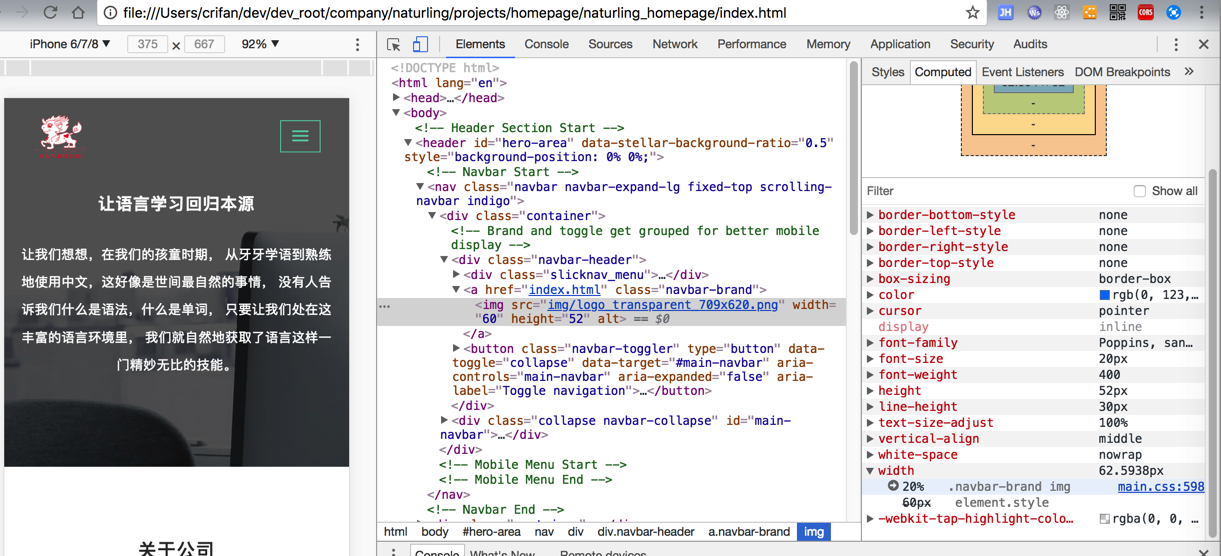The height and width of the screenshot is (556, 1221).
Task: Toggle the red CORS extension
Action: click(x=1146, y=13)
